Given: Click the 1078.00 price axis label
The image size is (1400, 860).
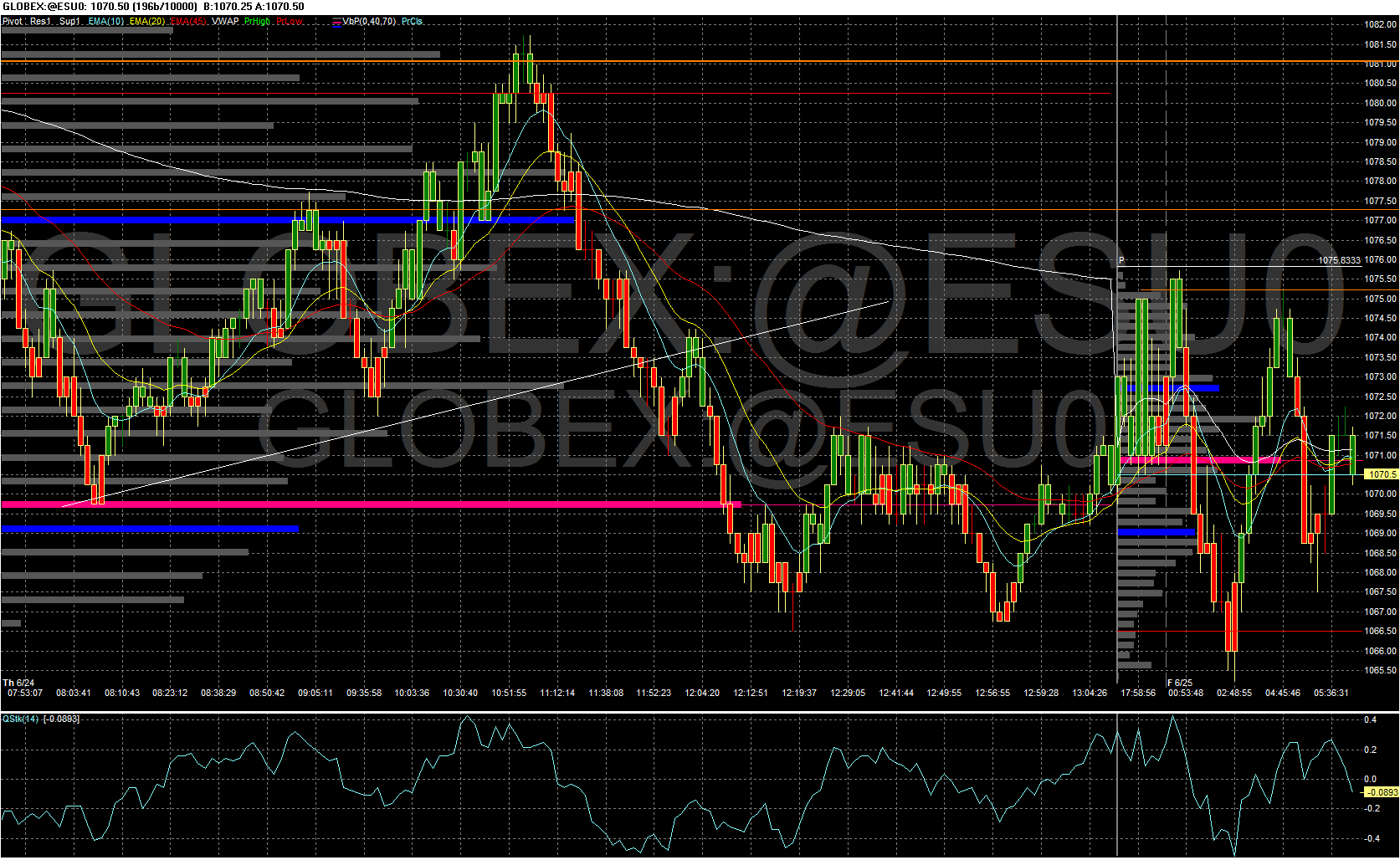Looking at the screenshot, I should [1380, 181].
